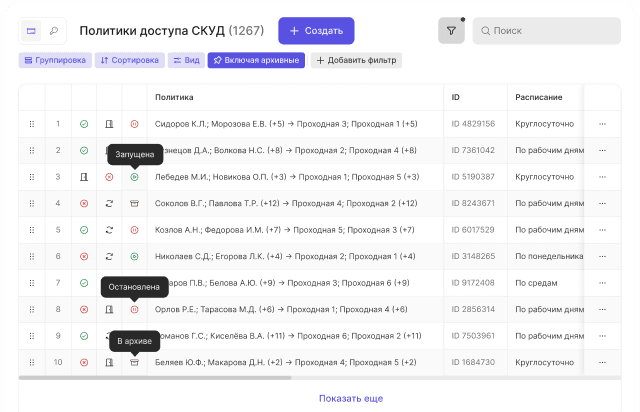Click Добавить фильтр button
Screen dimensions: 640x412
click(x=356, y=60)
